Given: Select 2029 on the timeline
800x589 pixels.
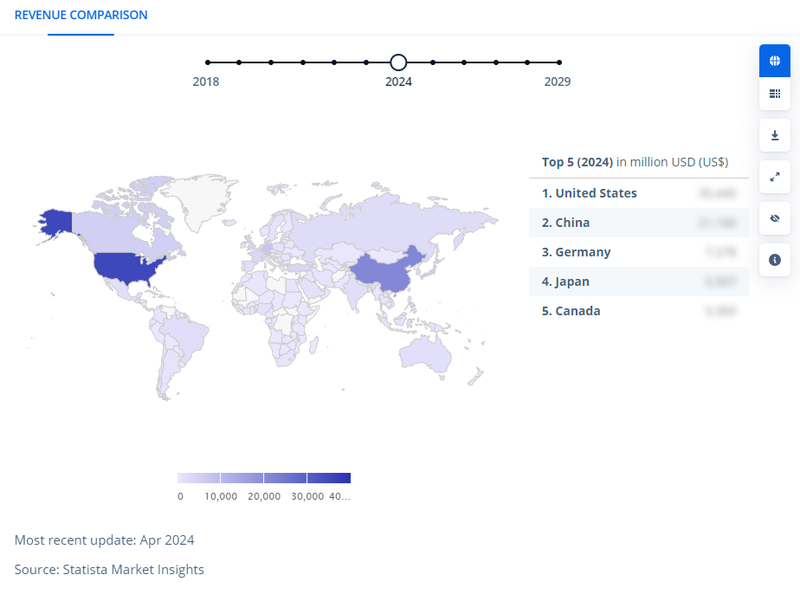Looking at the screenshot, I should 558,63.
